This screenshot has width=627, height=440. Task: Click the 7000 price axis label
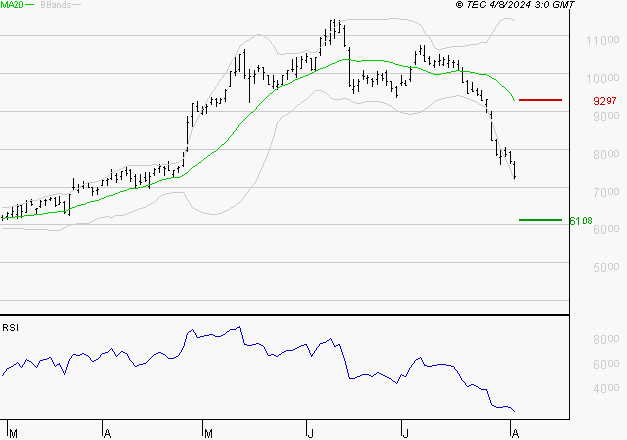coord(606,192)
